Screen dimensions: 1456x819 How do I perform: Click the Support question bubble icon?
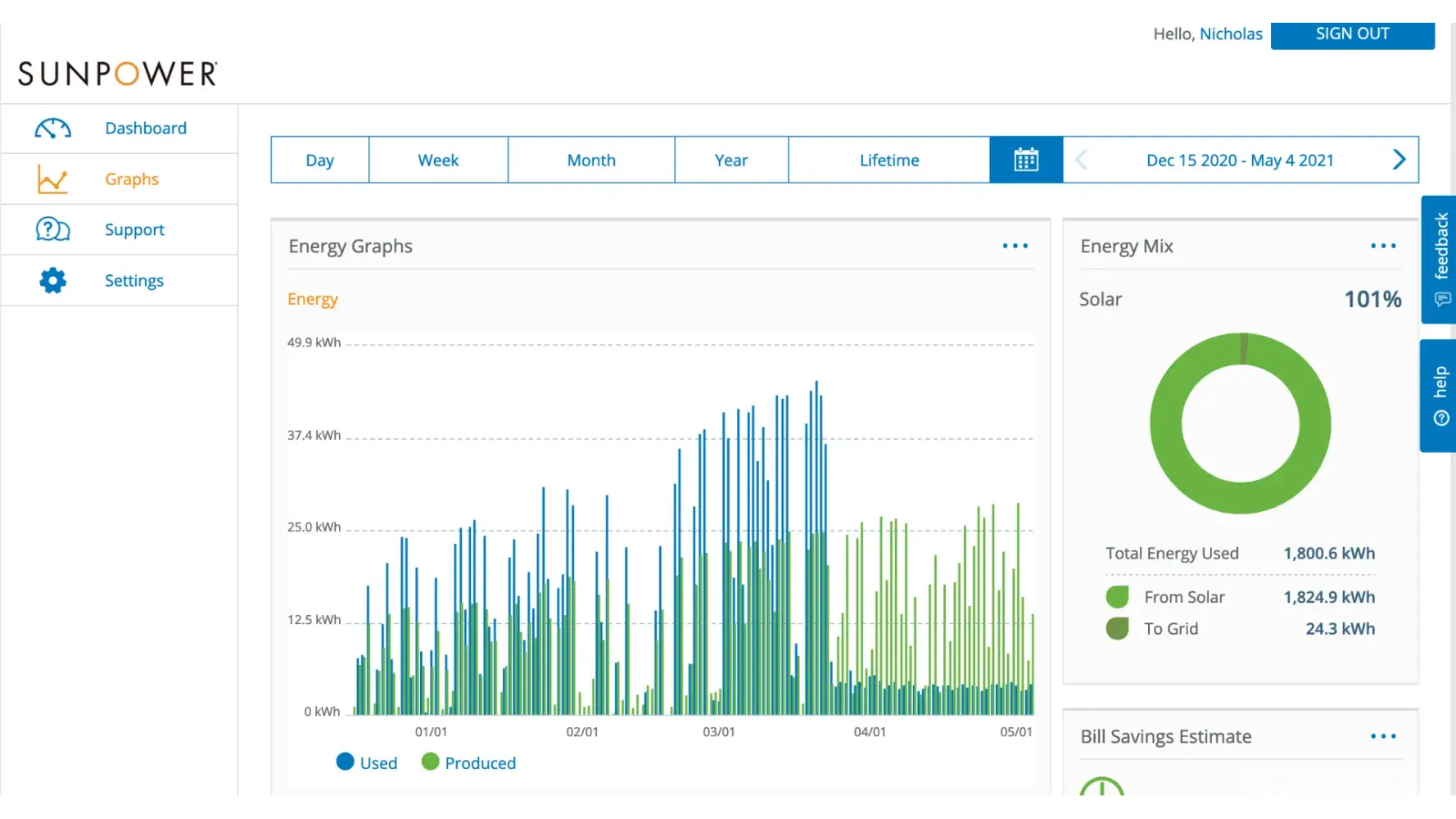52,229
